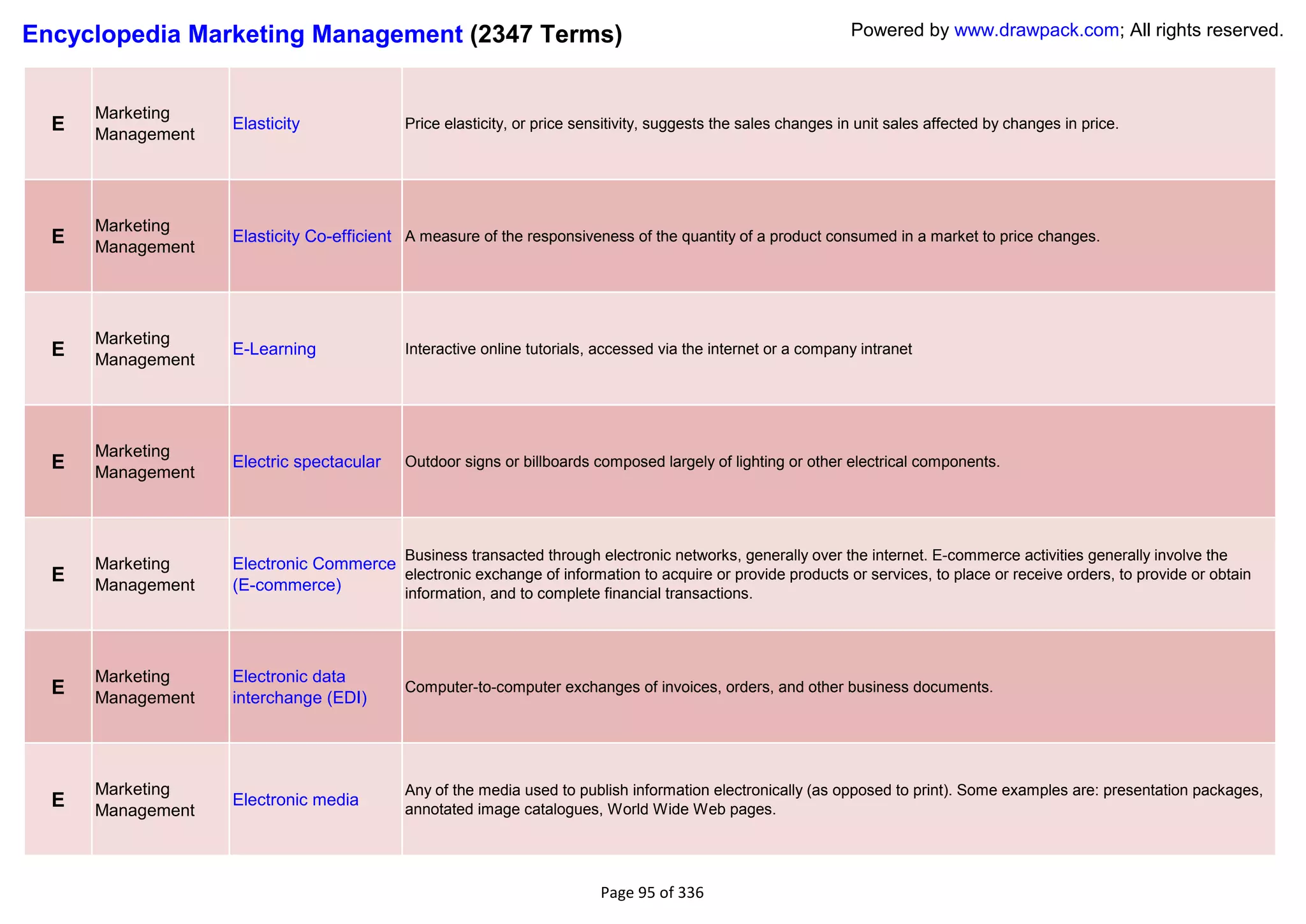This screenshot has height=924, width=1306.
Task: Open the www.drawpack.com link
Action: point(1036,30)
